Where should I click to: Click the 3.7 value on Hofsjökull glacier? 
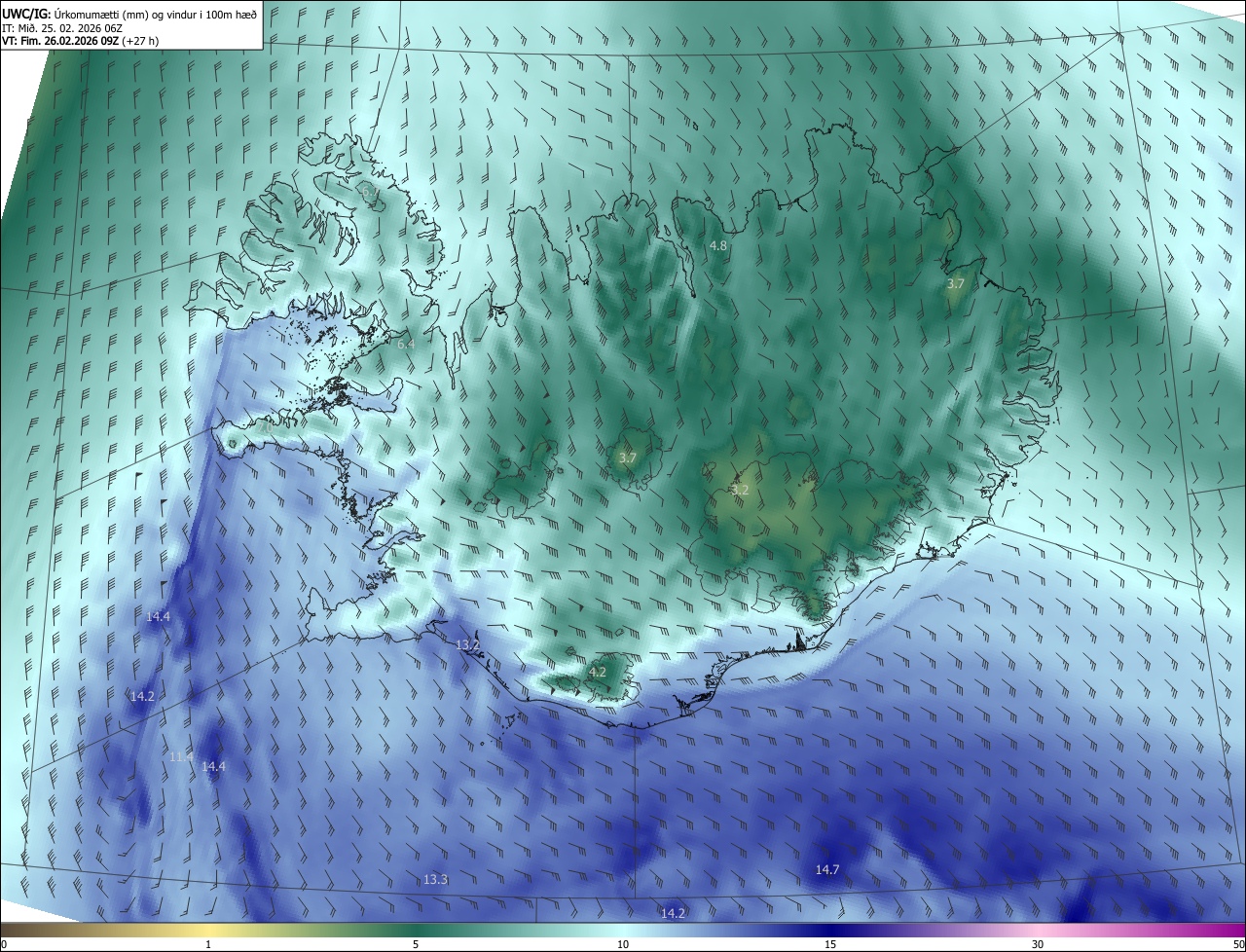click(628, 458)
